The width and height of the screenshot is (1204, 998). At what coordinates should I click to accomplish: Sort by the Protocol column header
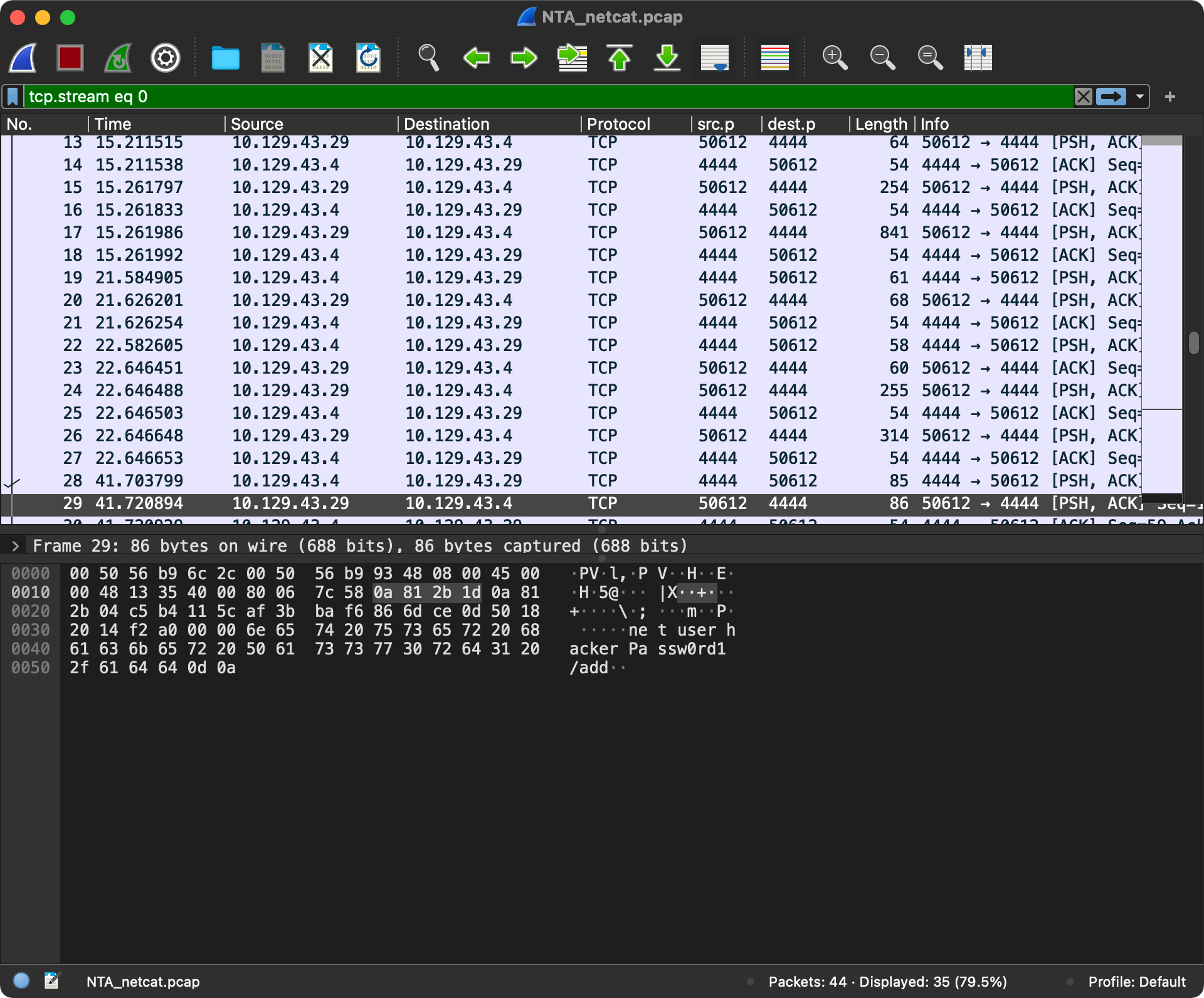tap(636, 124)
